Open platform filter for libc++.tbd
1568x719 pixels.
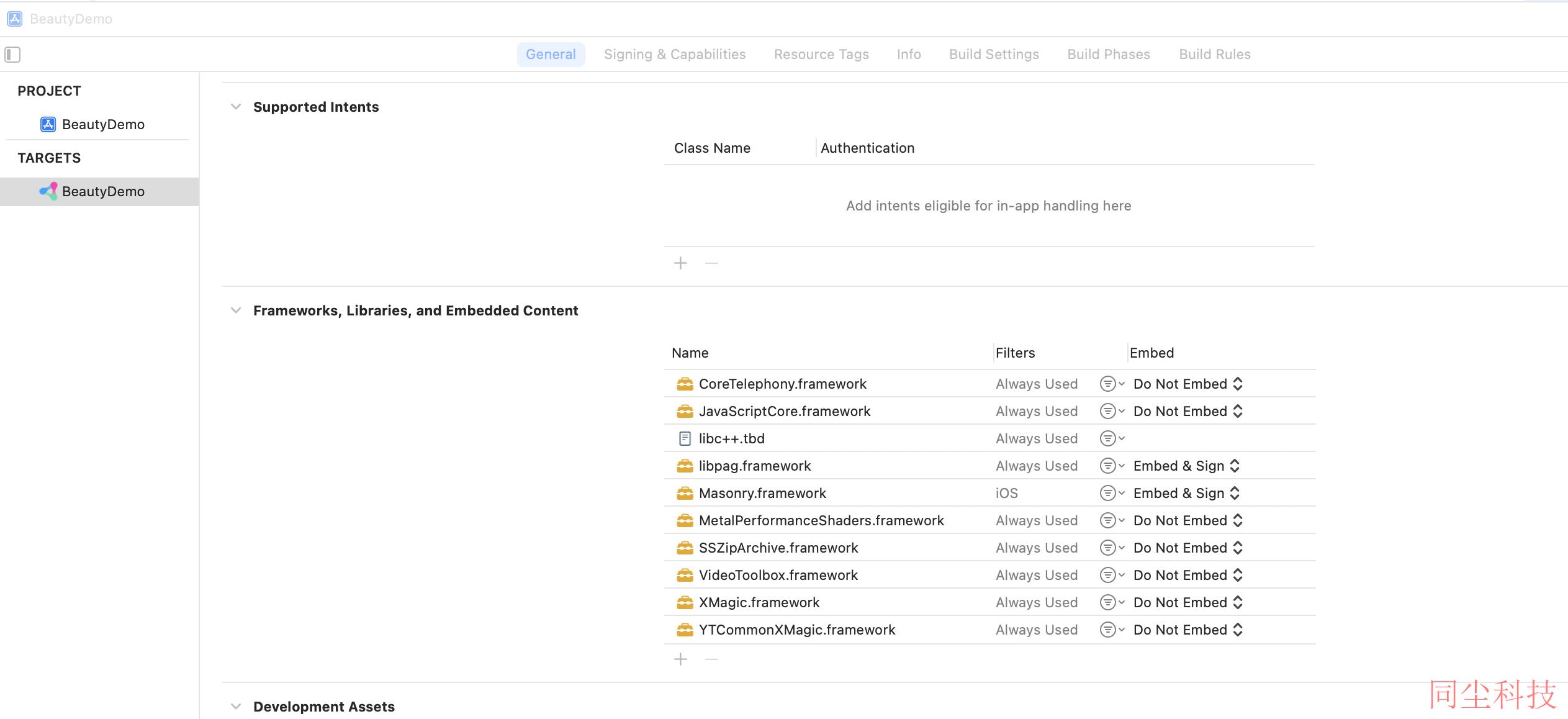coord(1112,438)
